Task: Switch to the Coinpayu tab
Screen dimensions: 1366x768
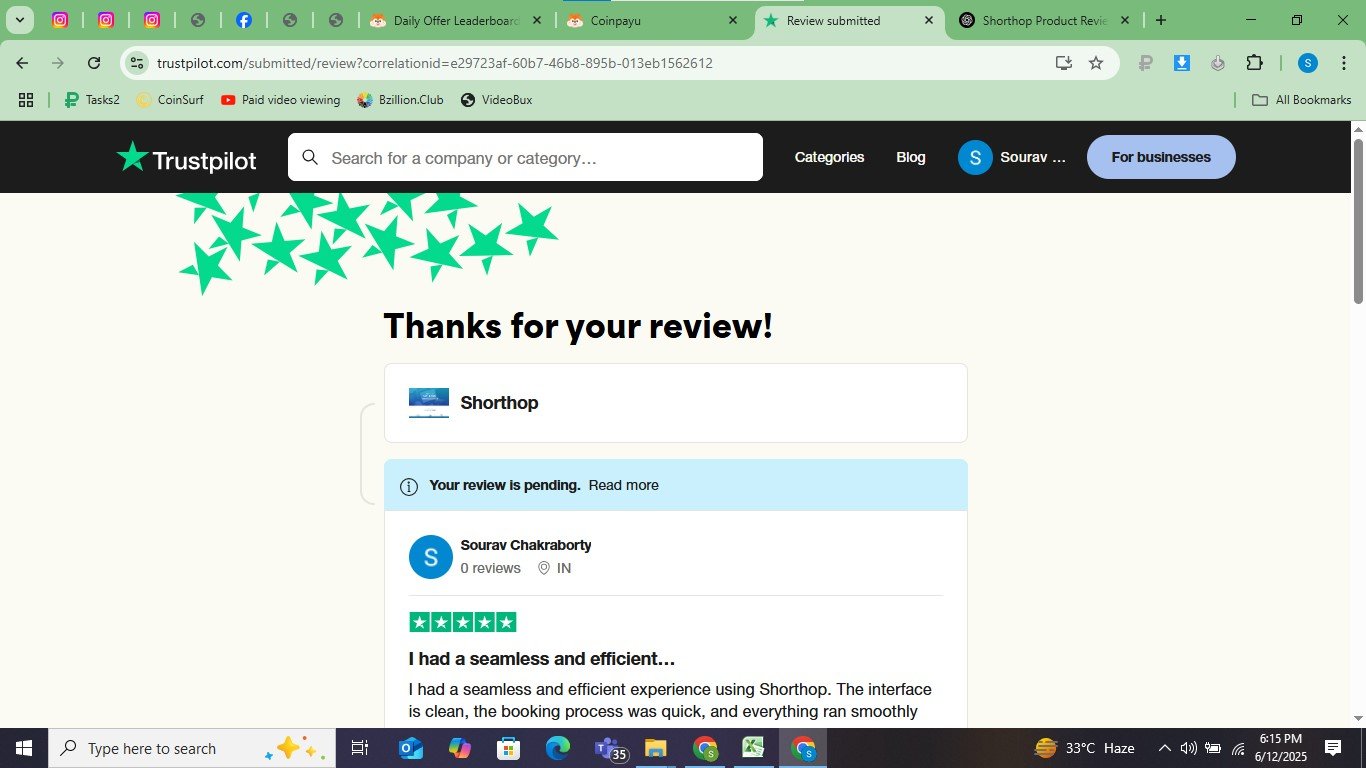Action: coord(652,20)
